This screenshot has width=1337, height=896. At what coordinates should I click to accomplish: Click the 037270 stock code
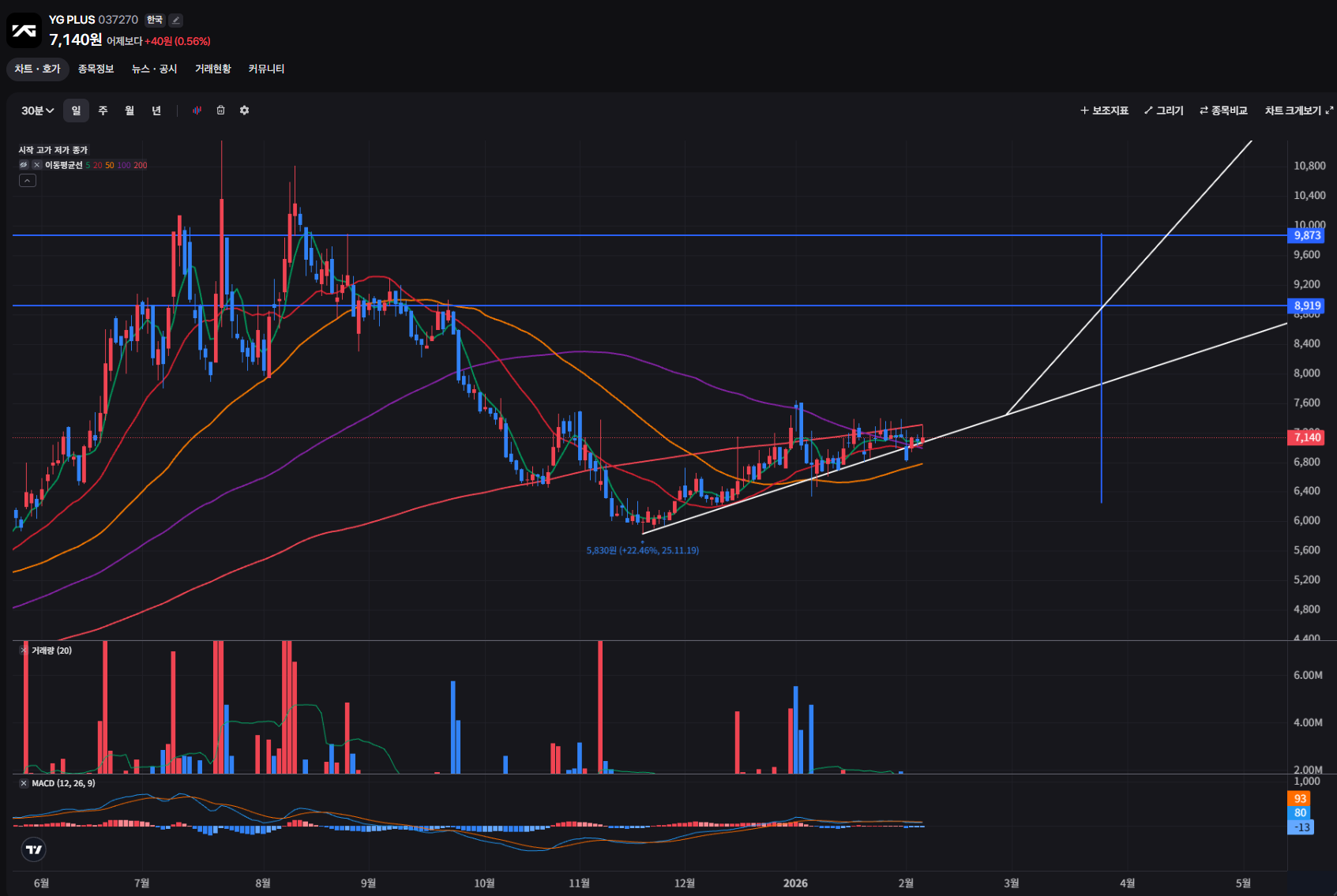(118, 20)
